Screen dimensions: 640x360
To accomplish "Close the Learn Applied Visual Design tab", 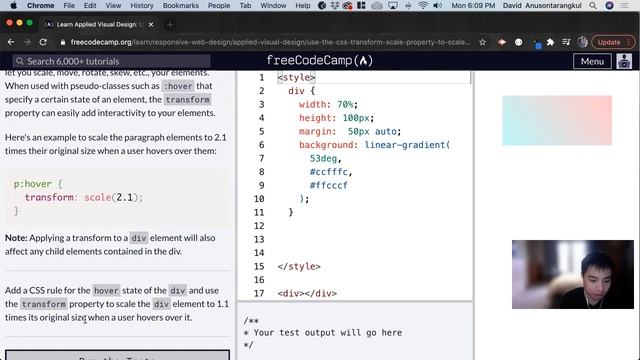I will [151, 24].
